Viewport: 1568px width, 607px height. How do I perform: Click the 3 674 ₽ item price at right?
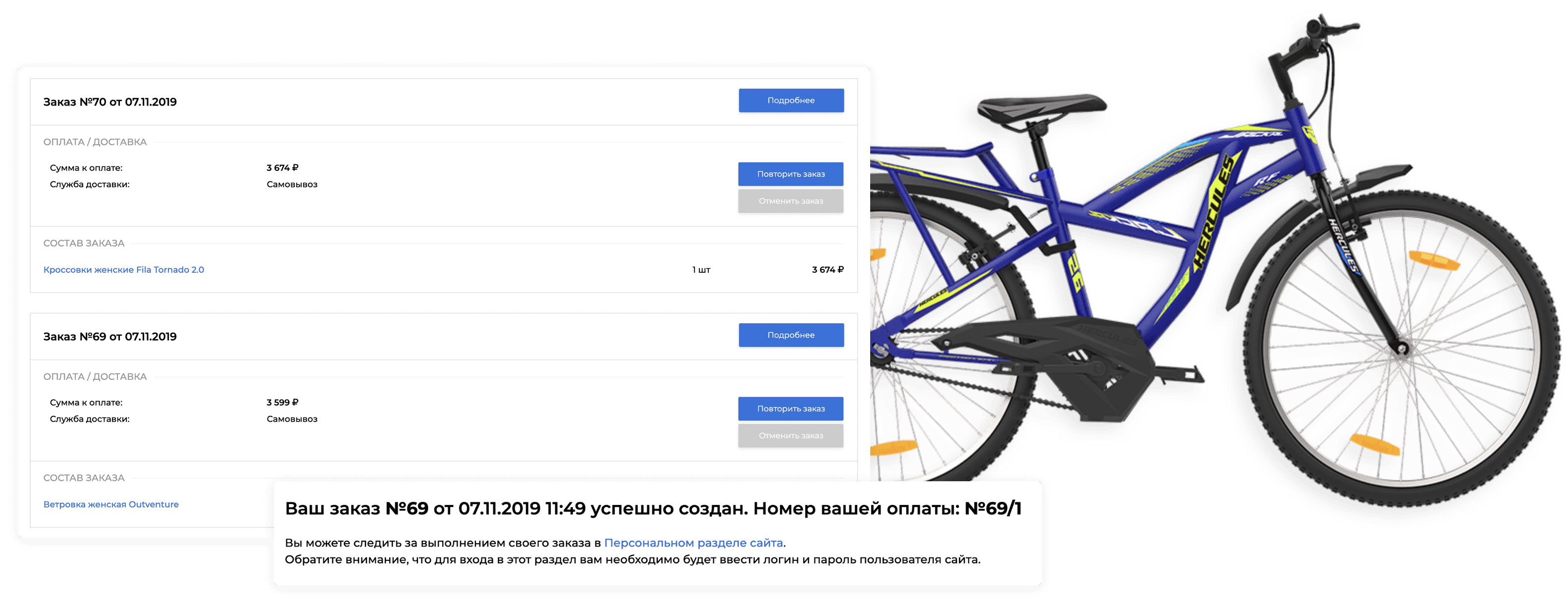coord(827,270)
